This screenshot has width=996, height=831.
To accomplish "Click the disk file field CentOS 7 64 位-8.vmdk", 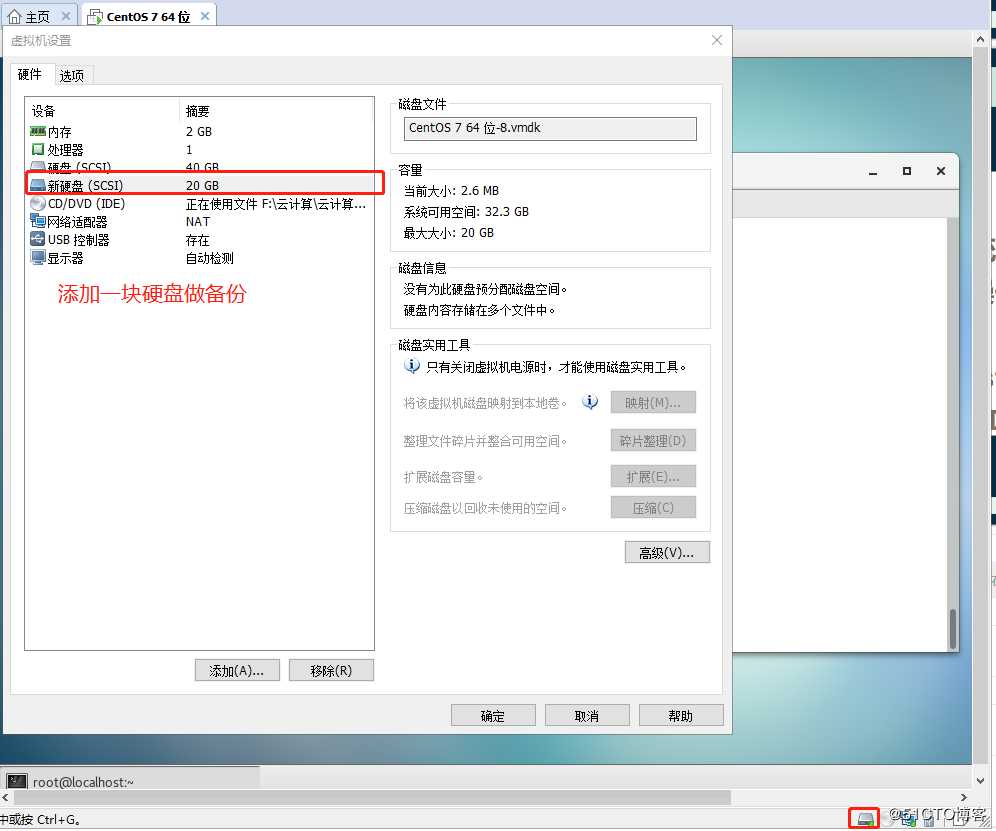I will pos(550,128).
